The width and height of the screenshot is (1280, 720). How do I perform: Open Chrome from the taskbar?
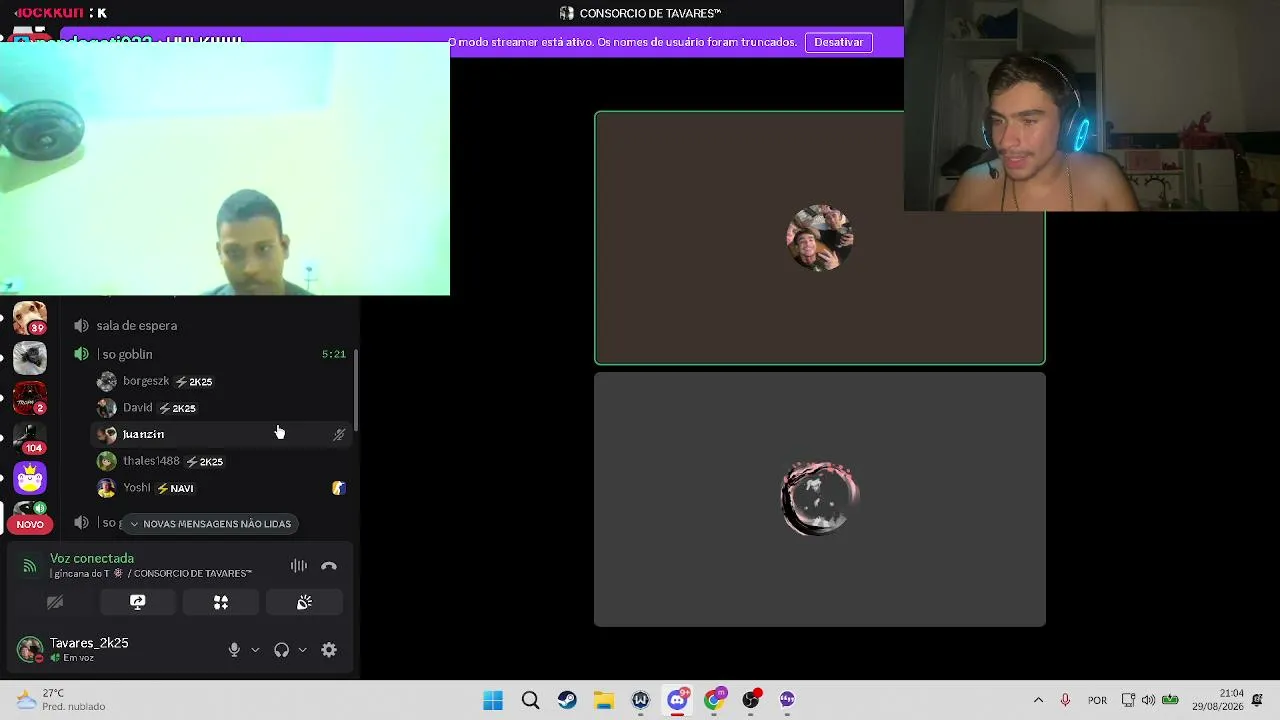715,700
